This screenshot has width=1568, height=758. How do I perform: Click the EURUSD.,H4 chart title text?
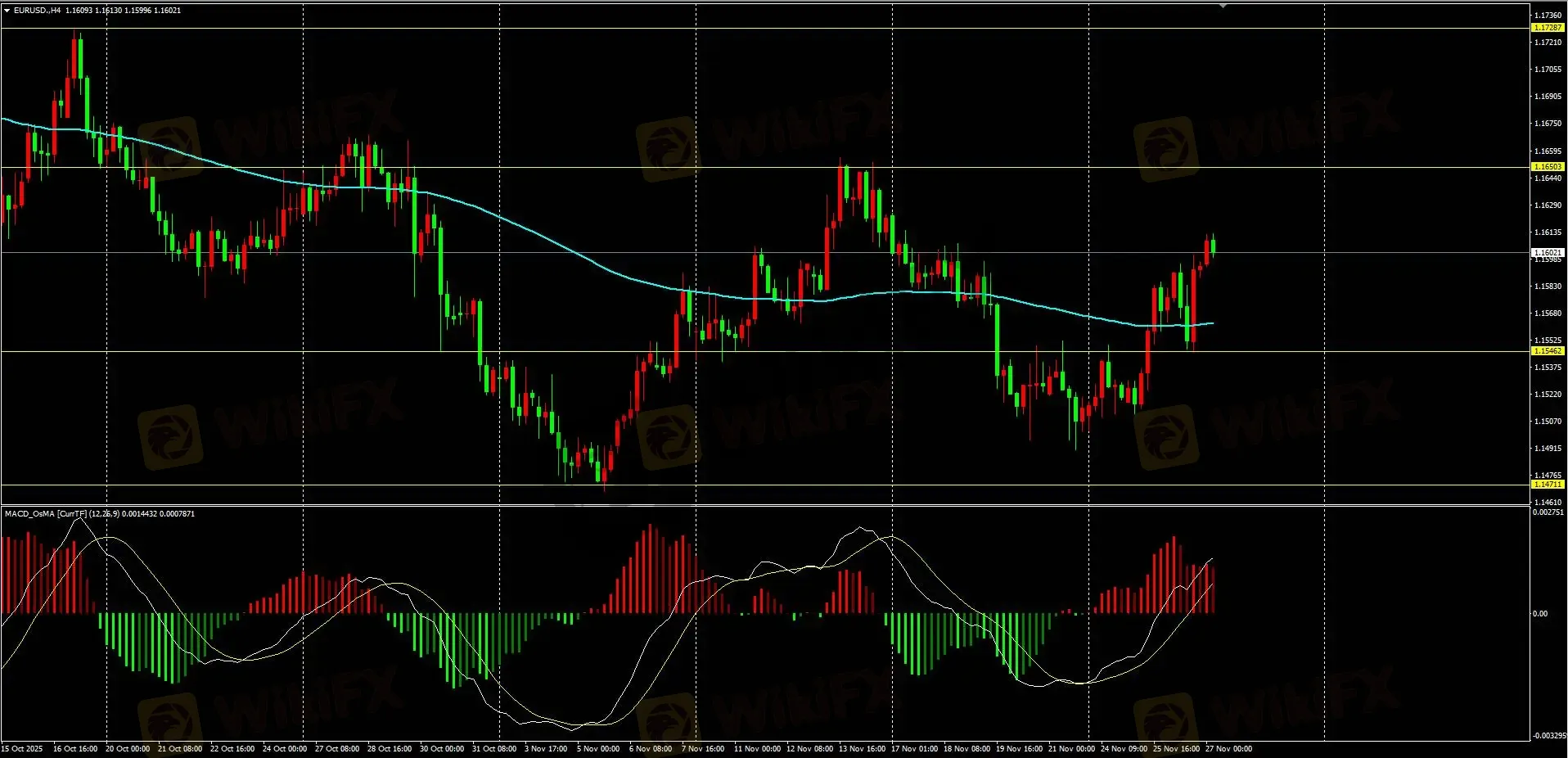coord(37,11)
